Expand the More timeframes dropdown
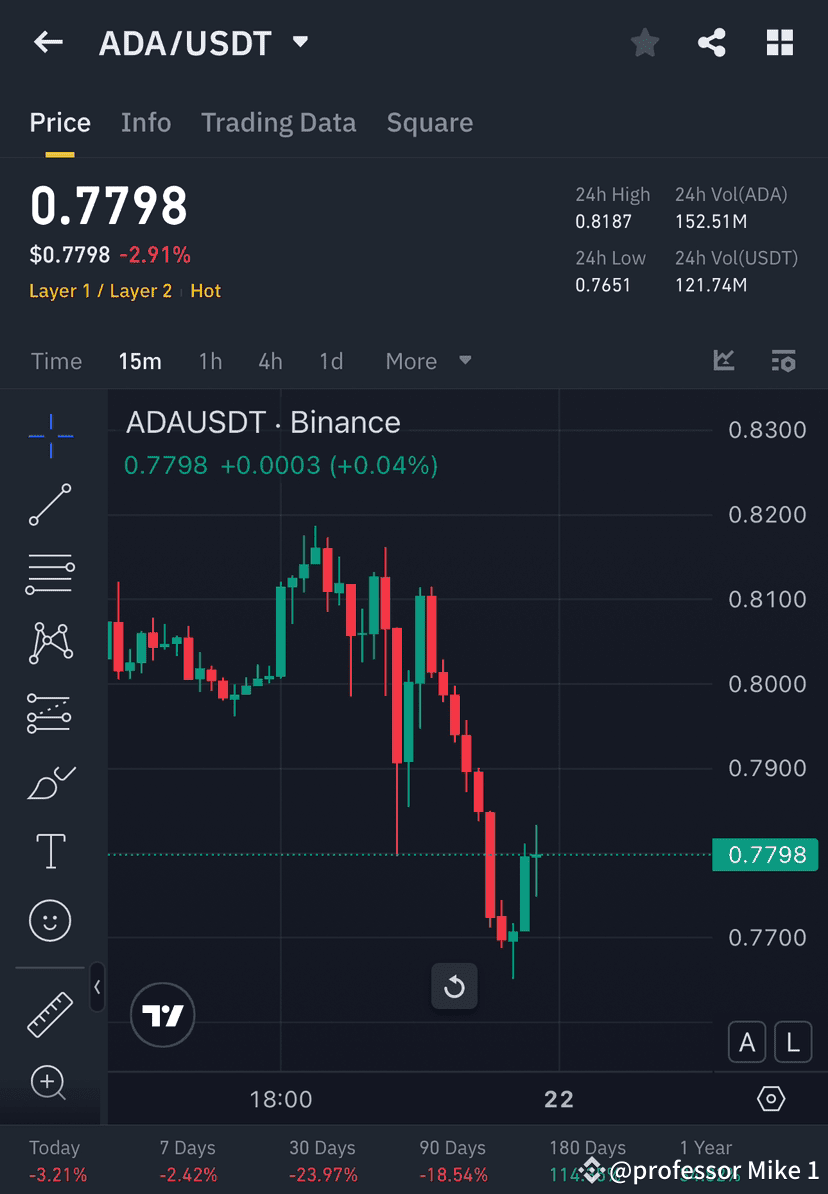Screen dimensions: 828x1194 click(x=428, y=361)
